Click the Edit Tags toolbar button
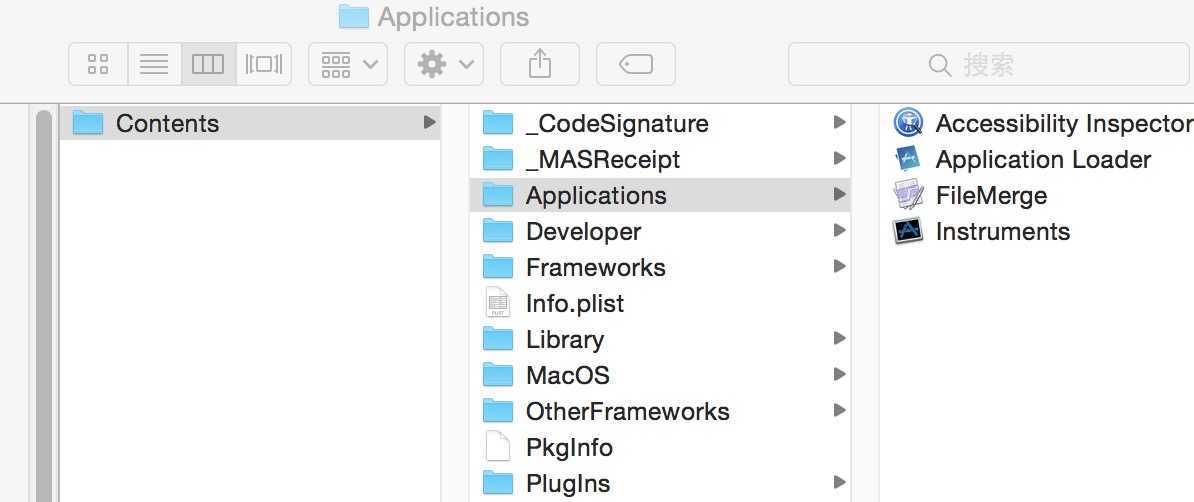Image resolution: width=1194 pixels, height=502 pixels. point(636,64)
